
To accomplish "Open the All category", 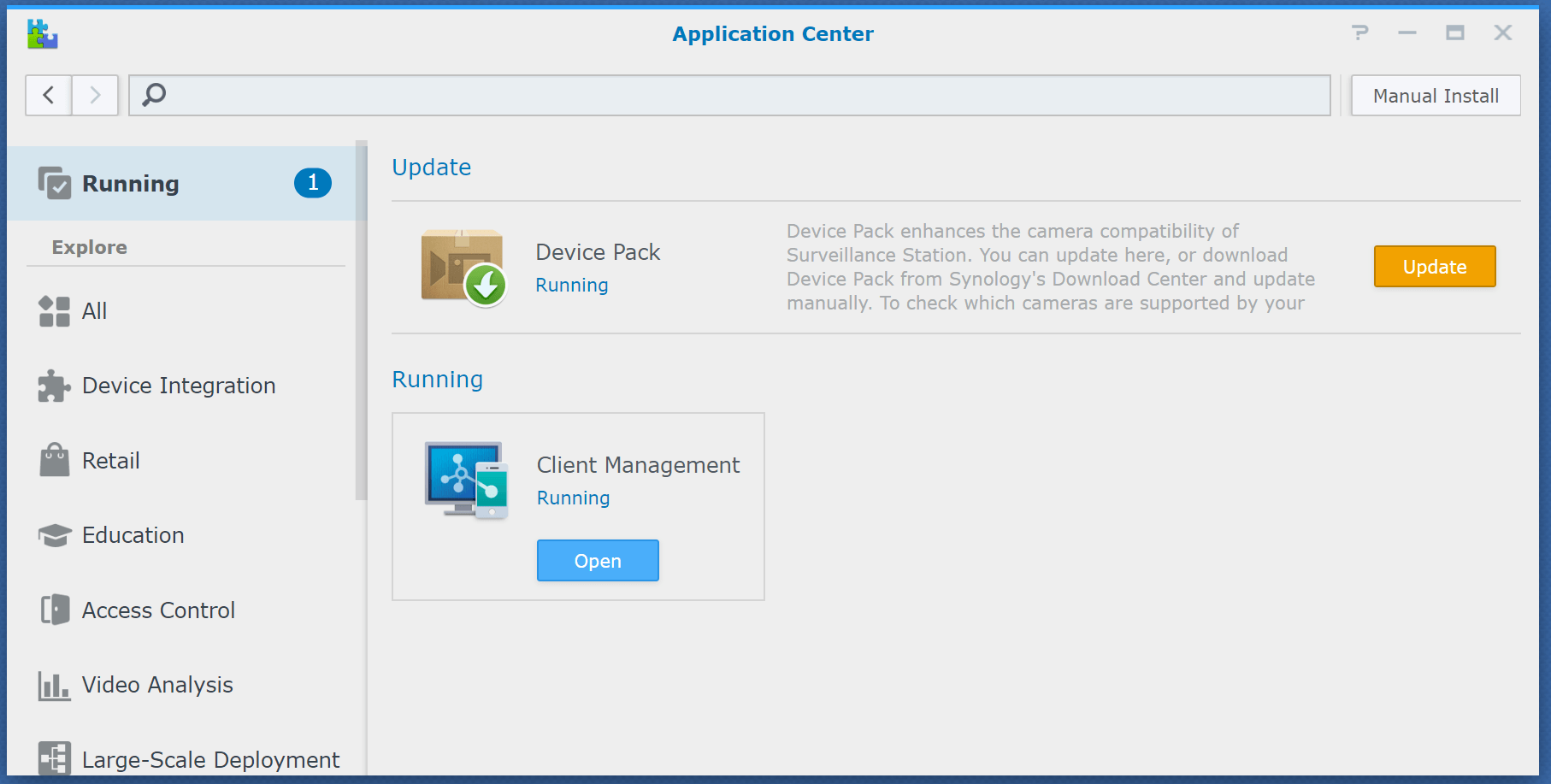I will click(x=94, y=311).
